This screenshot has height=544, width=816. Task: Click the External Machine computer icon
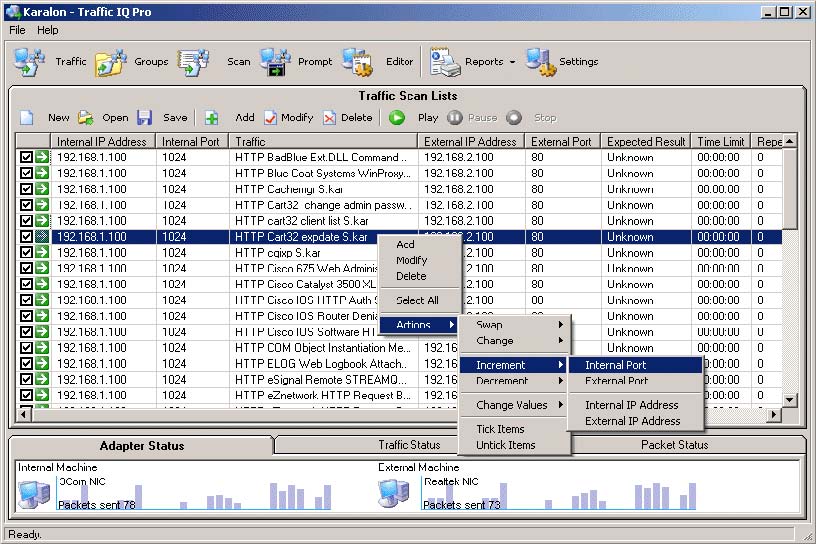pos(393,494)
